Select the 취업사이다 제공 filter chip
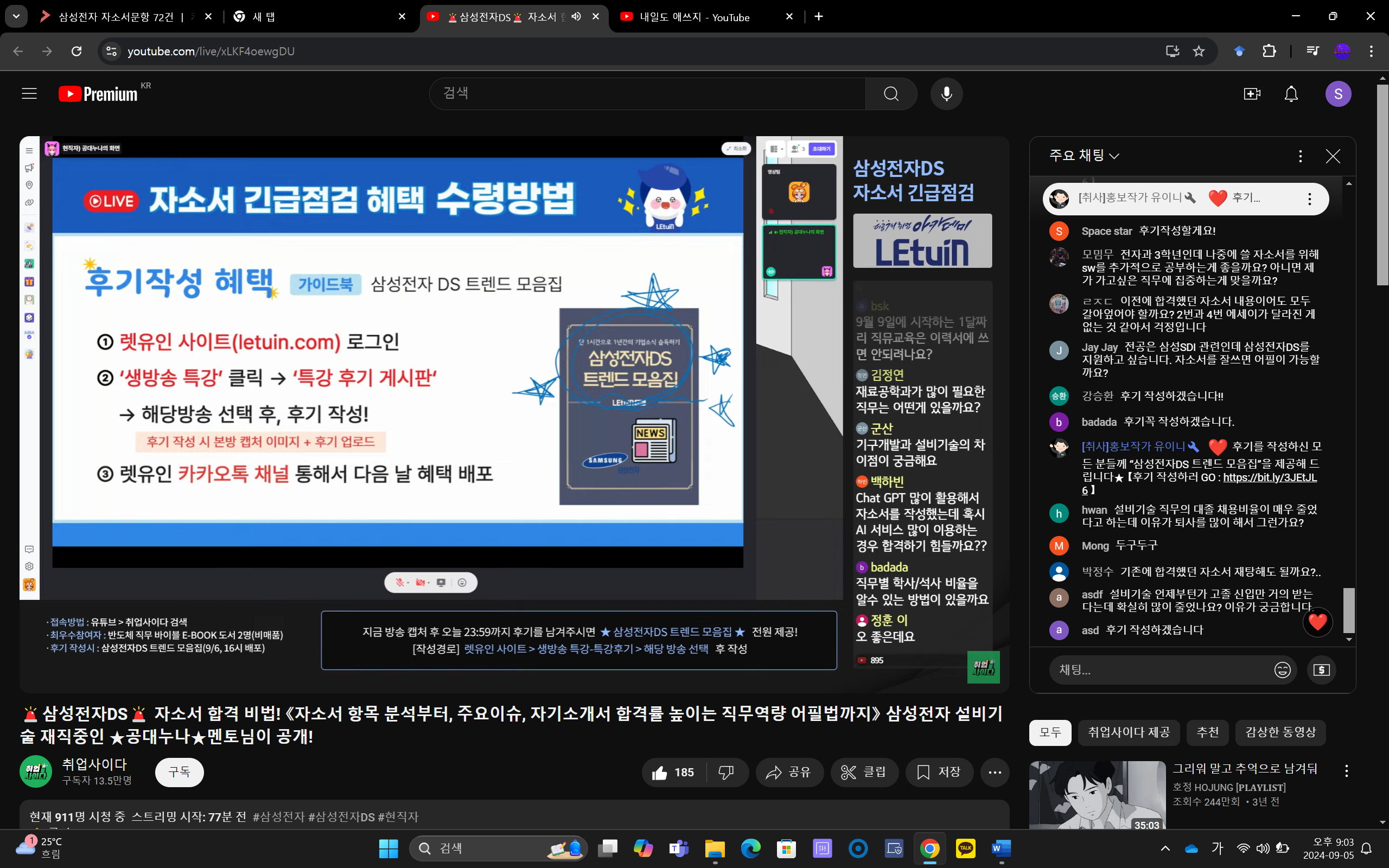This screenshot has width=1389, height=868. pyautogui.click(x=1129, y=732)
